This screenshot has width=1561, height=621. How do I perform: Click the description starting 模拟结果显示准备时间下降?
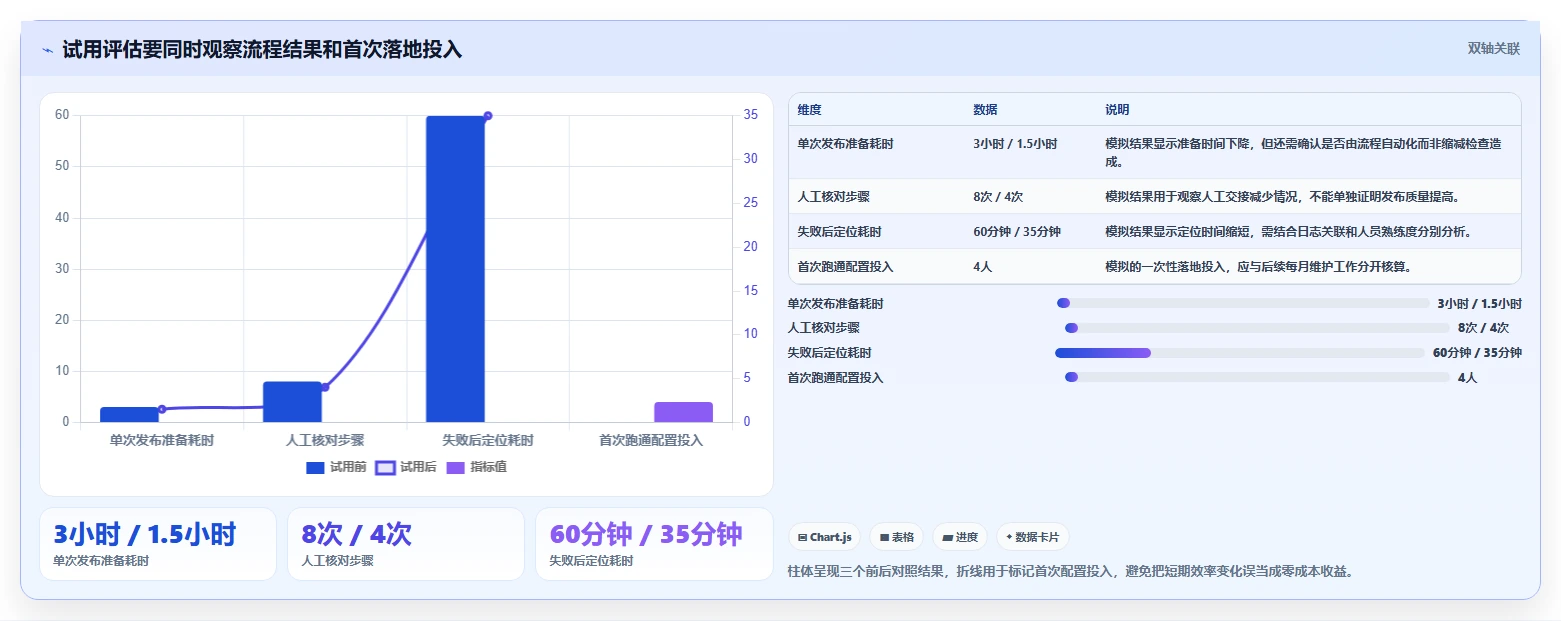(1303, 153)
